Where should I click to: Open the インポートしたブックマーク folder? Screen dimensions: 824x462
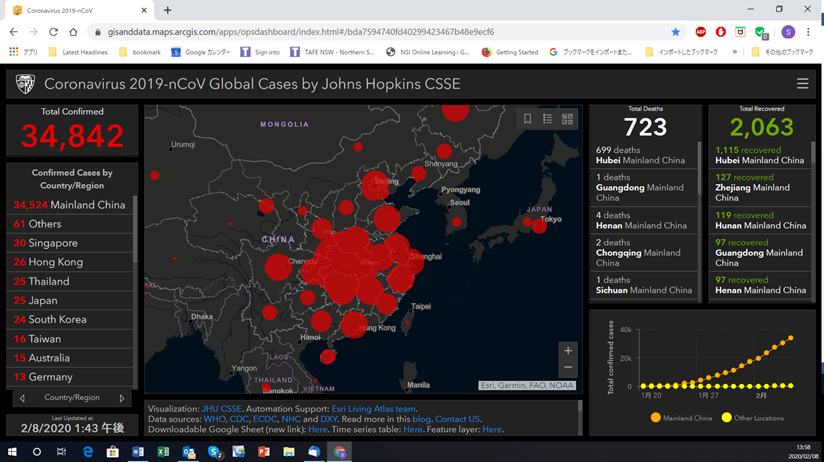681,52
